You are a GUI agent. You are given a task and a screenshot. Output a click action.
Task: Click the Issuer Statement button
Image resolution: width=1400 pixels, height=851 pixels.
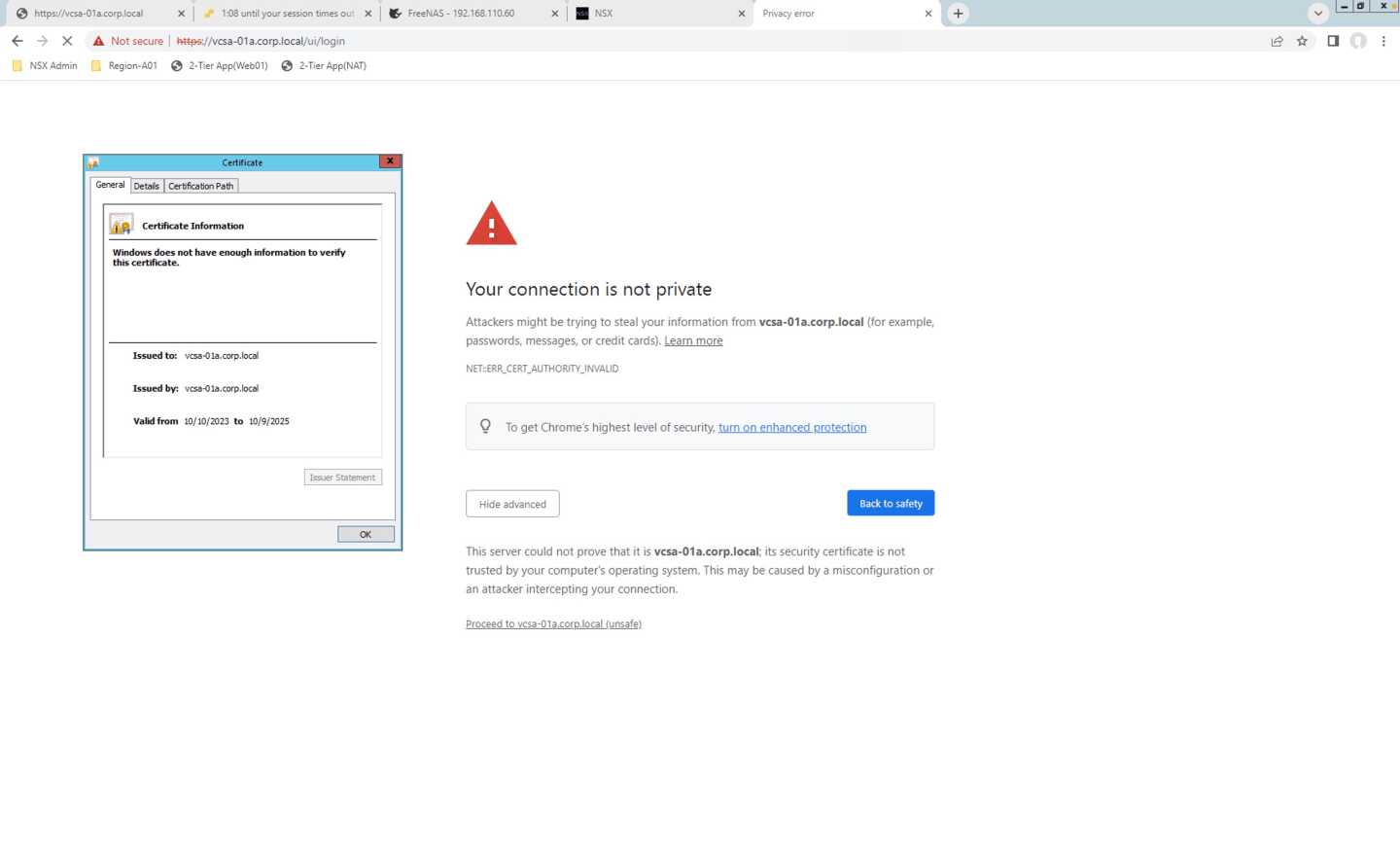tap(342, 478)
